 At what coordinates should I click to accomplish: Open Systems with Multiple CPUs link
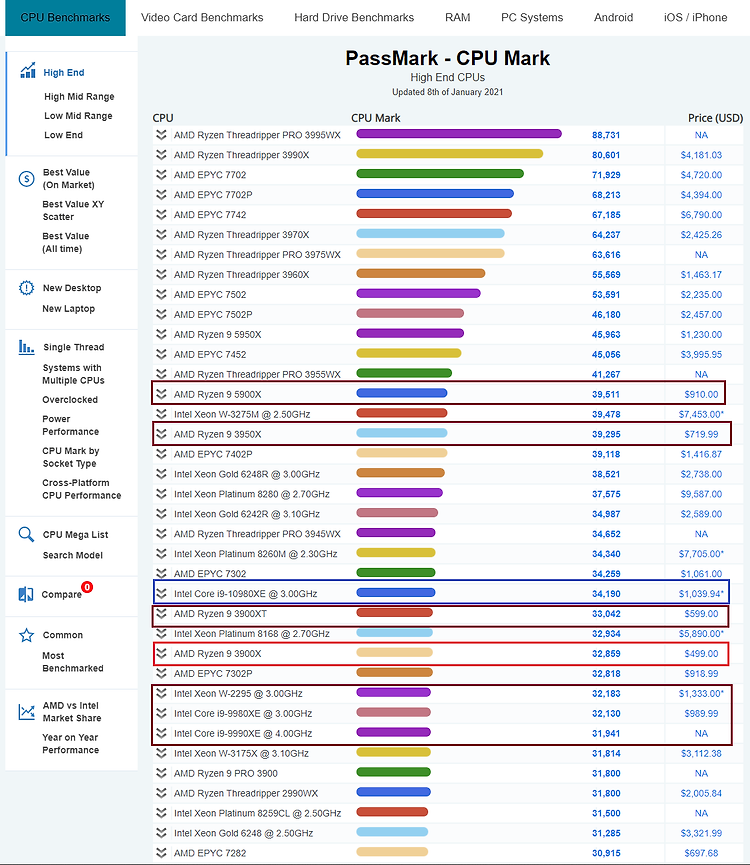[73, 374]
